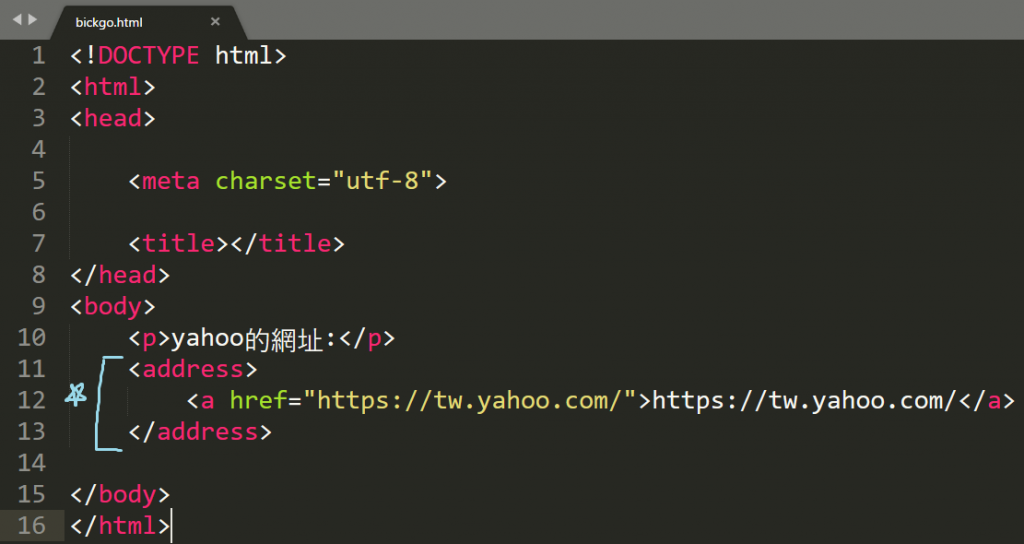Image resolution: width=1024 pixels, height=544 pixels.
Task: Click the opening address tag on line 11
Action: [x=193, y=369]
